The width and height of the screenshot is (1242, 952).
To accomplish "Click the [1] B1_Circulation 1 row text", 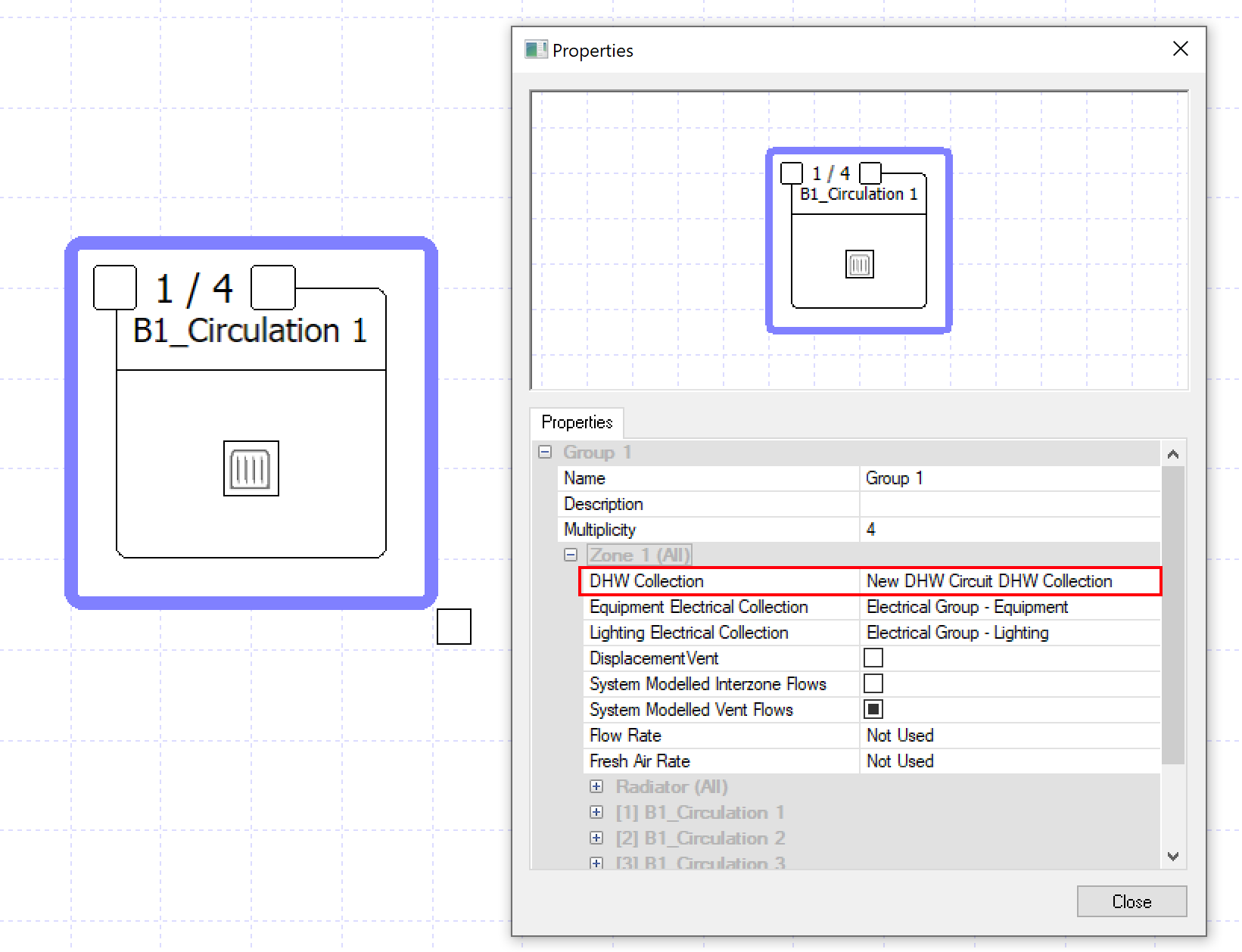I will [x=699, y=813].
